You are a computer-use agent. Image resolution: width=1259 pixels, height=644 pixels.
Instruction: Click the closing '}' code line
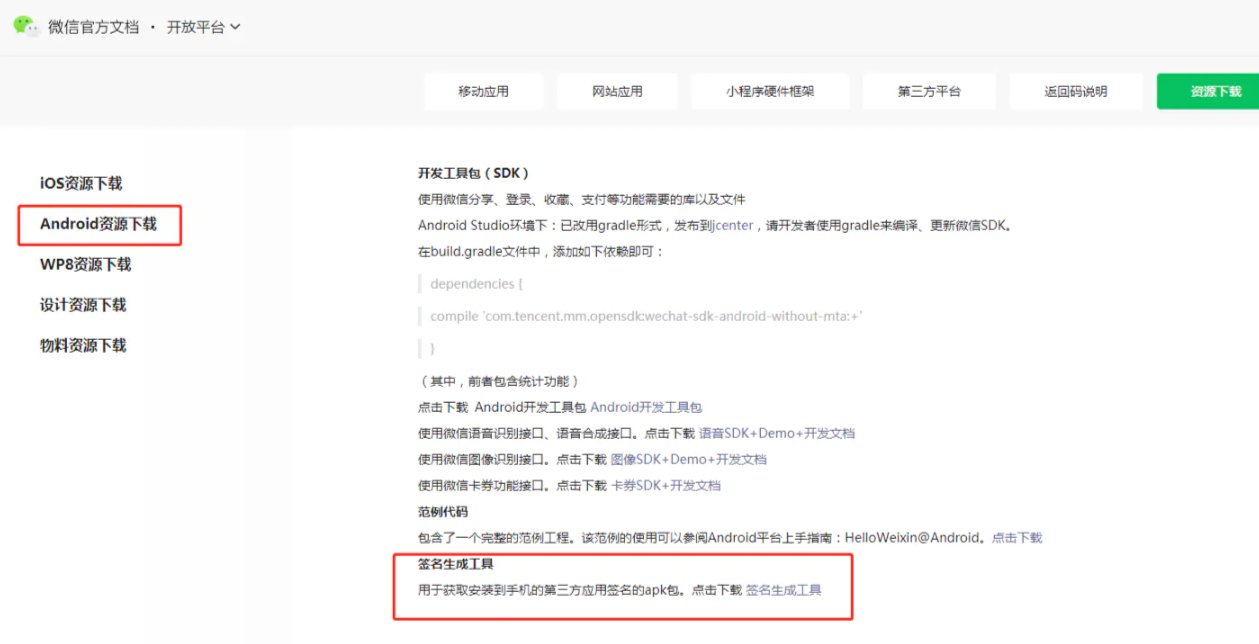point(433,348)
